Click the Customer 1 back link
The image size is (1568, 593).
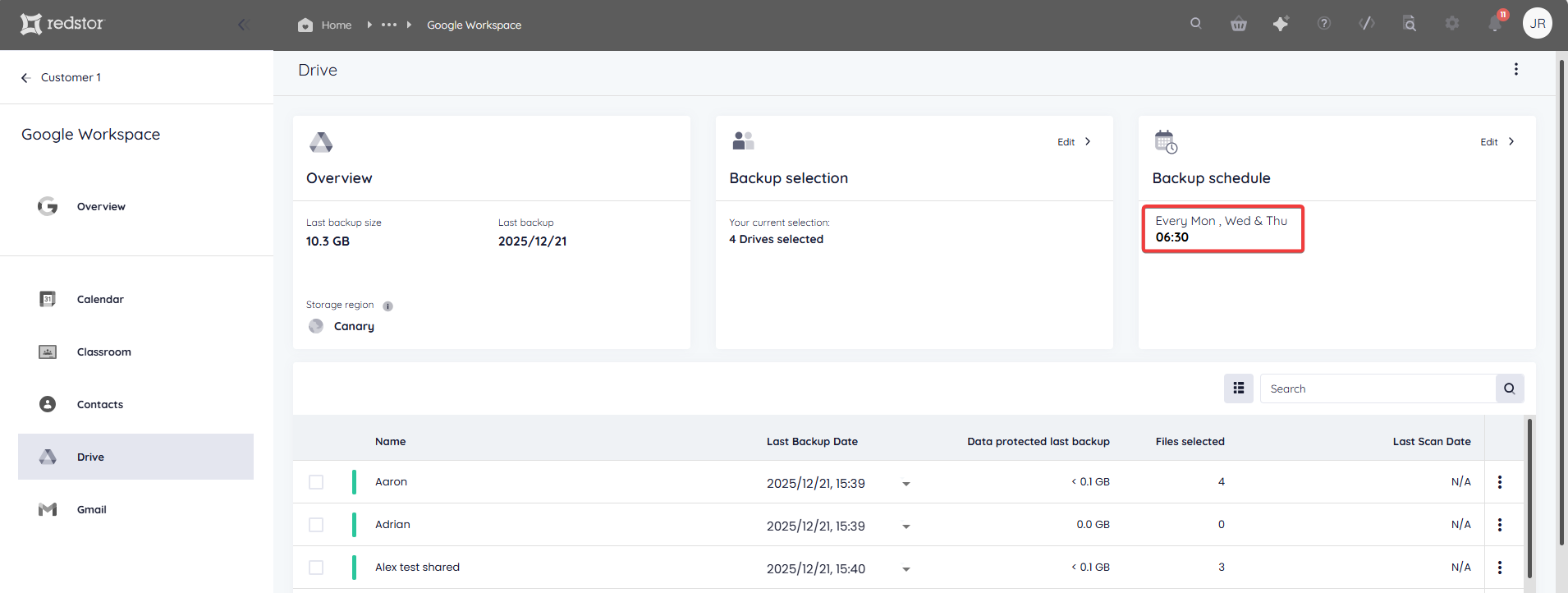[x=71, y=77]
